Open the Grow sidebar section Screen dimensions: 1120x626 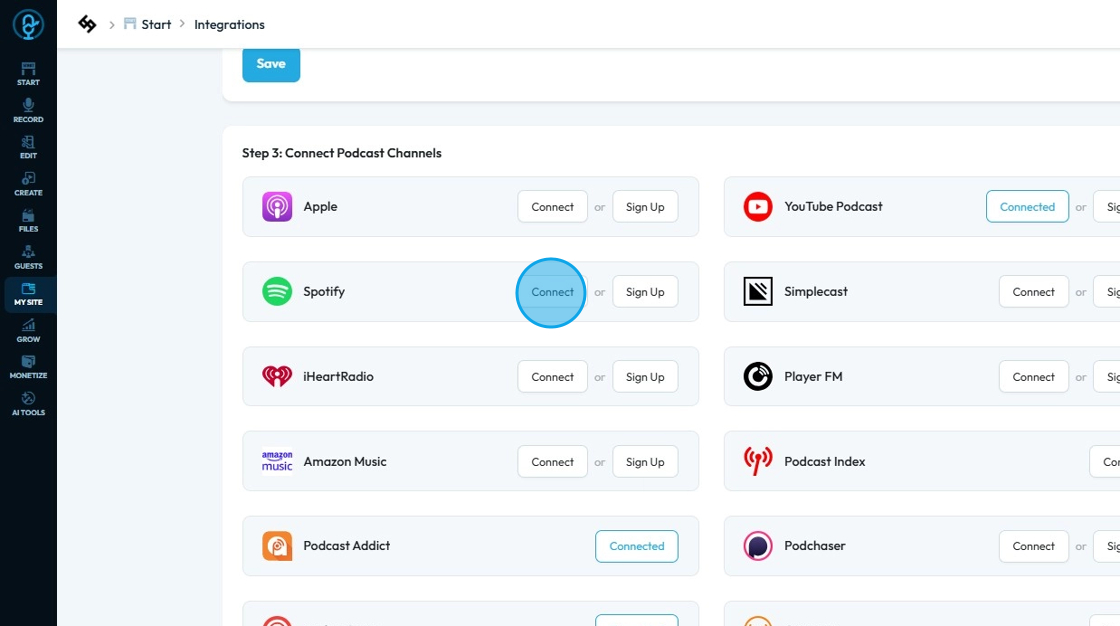point(28,331)
